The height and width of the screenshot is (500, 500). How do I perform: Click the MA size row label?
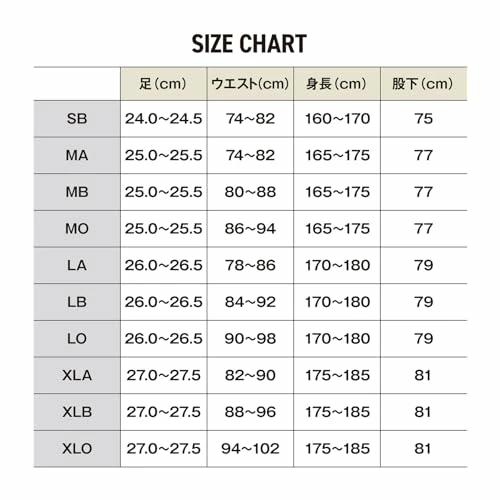[77, 155]
